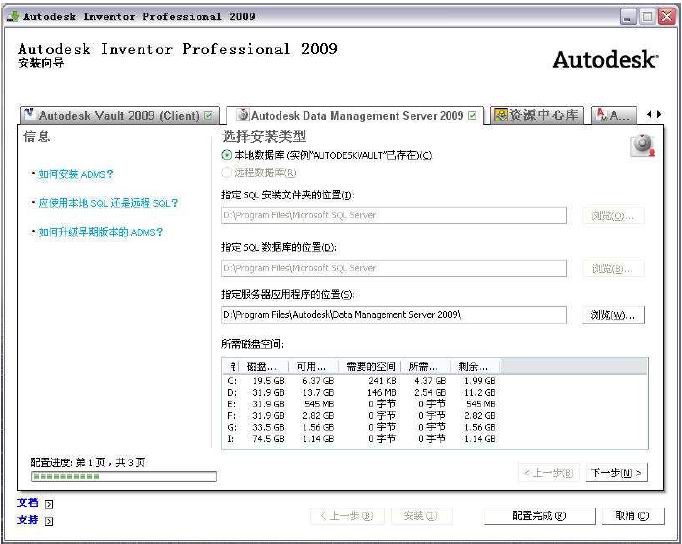The width and height of the screenshot is (682, 544).
Task: Open 应使用本地 SQL 还是远程 SQL? link
Action: 108,203
